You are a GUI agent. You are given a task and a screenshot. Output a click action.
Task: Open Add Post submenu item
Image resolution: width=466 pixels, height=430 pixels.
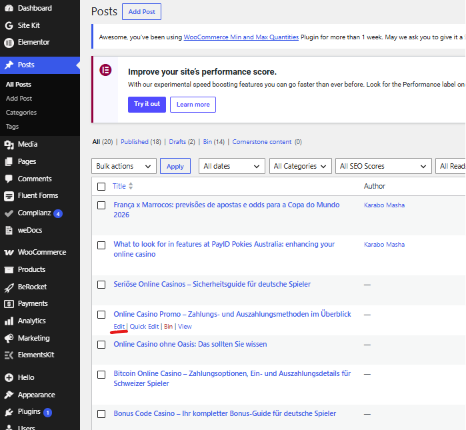pos(19,99)
